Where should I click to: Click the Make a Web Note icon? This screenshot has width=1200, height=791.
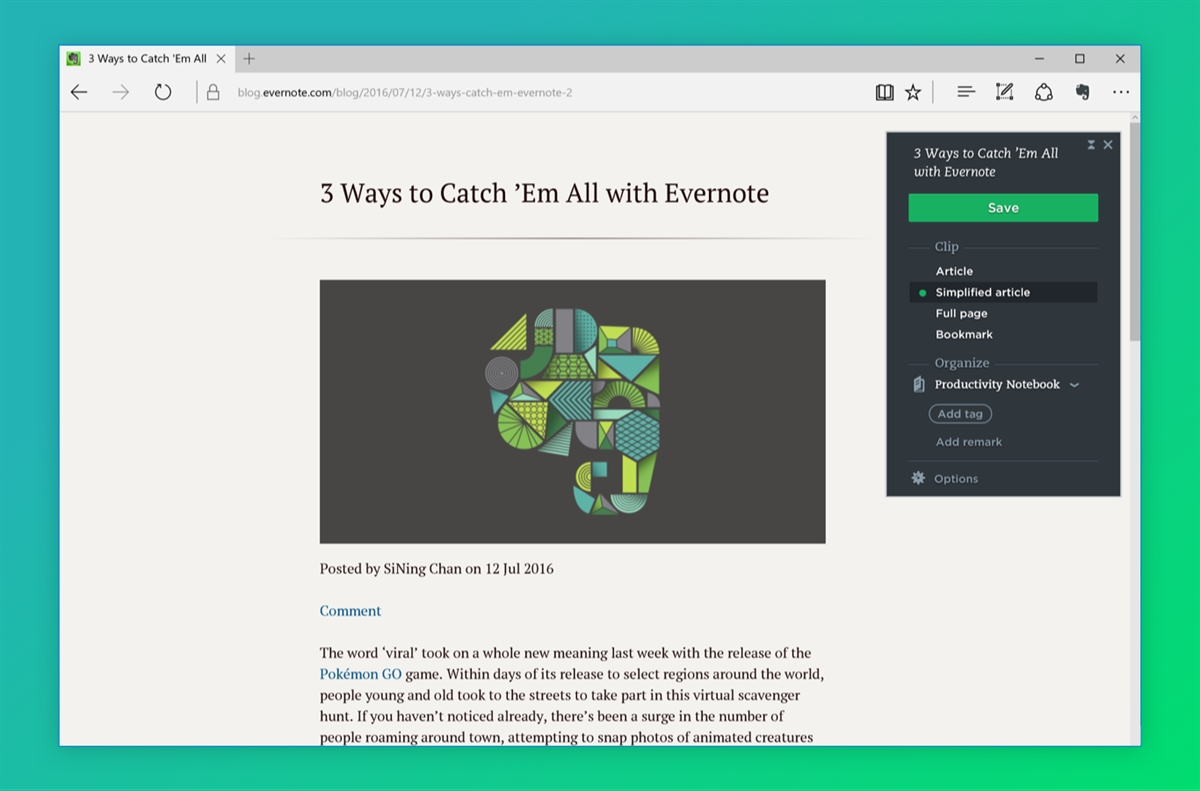coord(1004,91)
